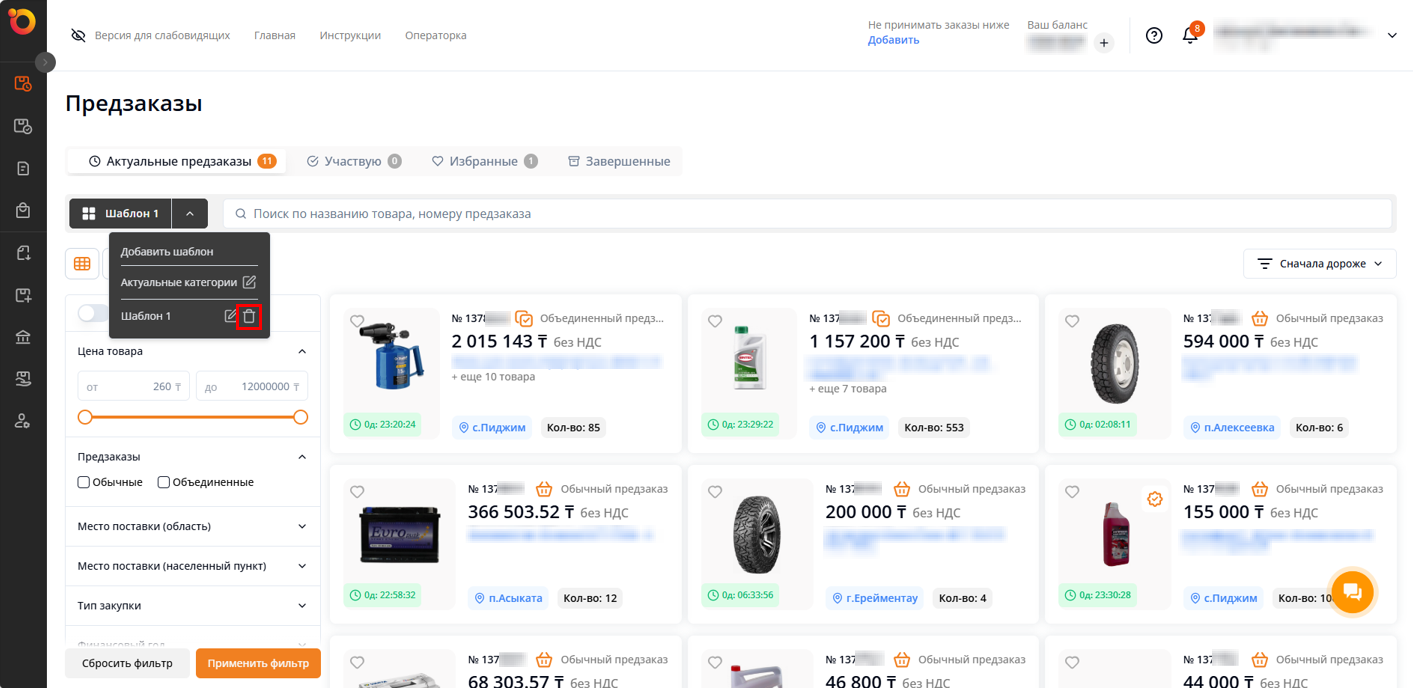Open the document-with-arrow sidebar icon
Screen dimensions: 1413x688
click(x=23, y=253)
